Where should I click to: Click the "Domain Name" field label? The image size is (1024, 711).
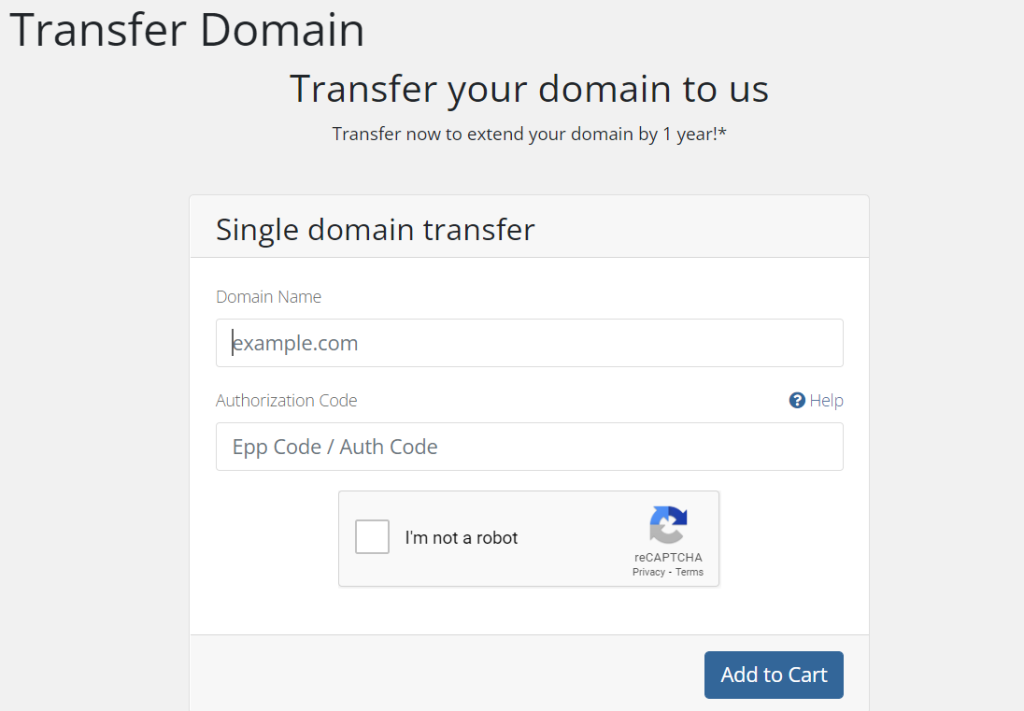pos(269,297)
